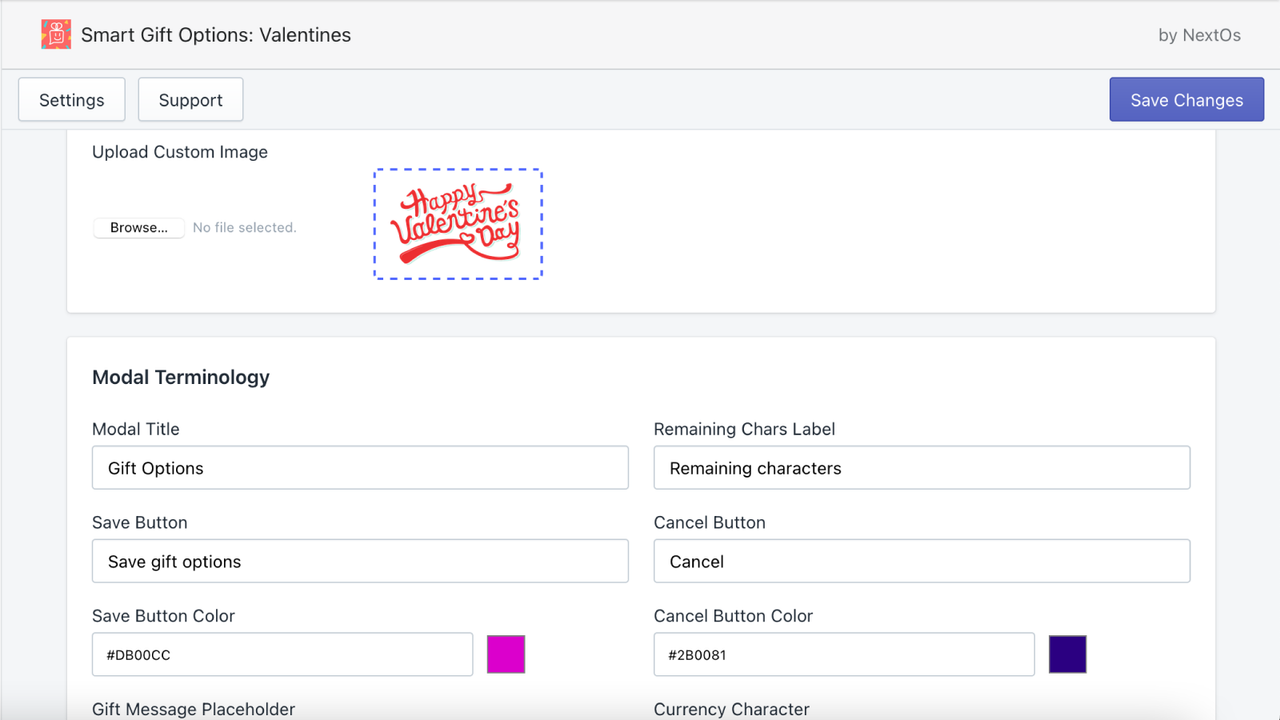The width and height of the screenshot is (1280, 720).
Task: Click the 'No file selected' text
Action: [244, 227]
